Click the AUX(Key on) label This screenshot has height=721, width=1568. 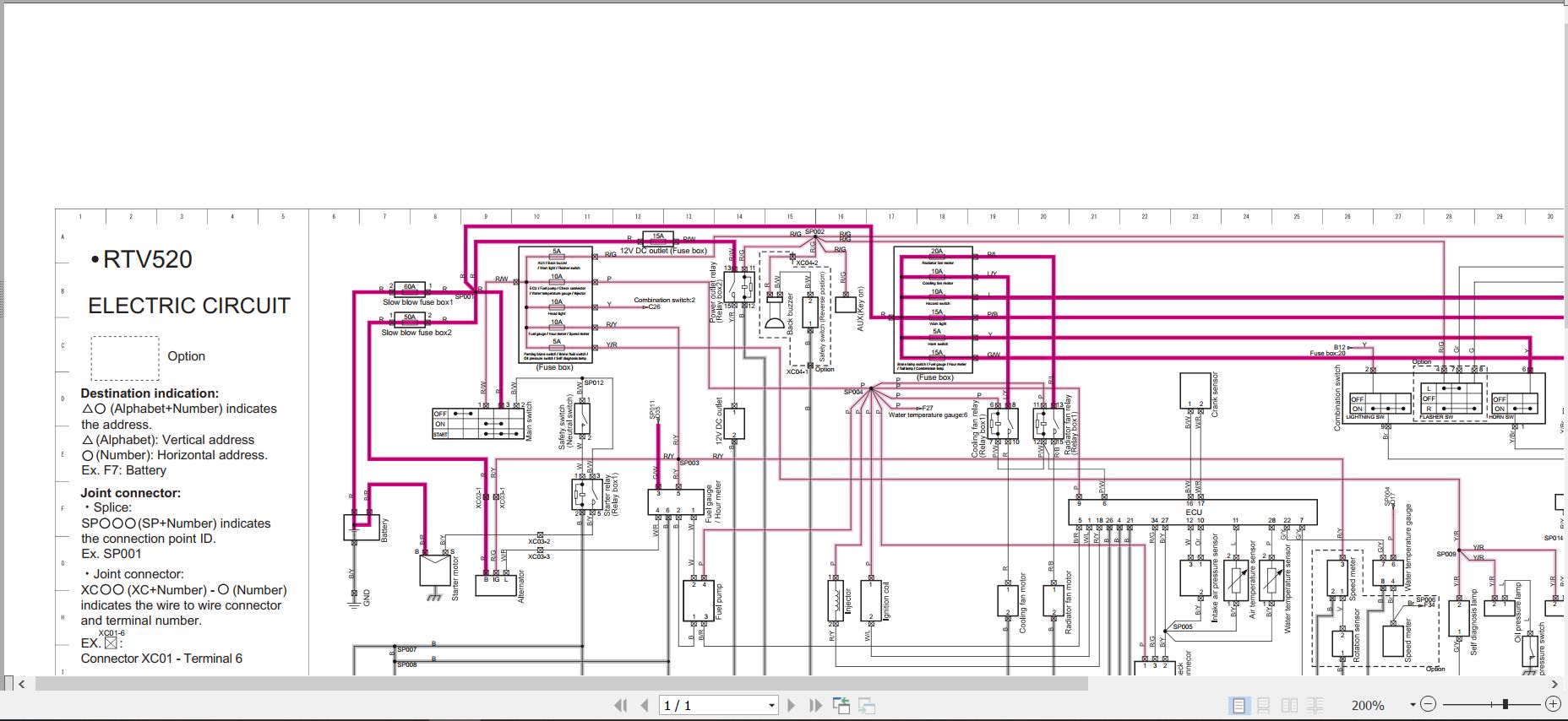(x=860, y=307)
